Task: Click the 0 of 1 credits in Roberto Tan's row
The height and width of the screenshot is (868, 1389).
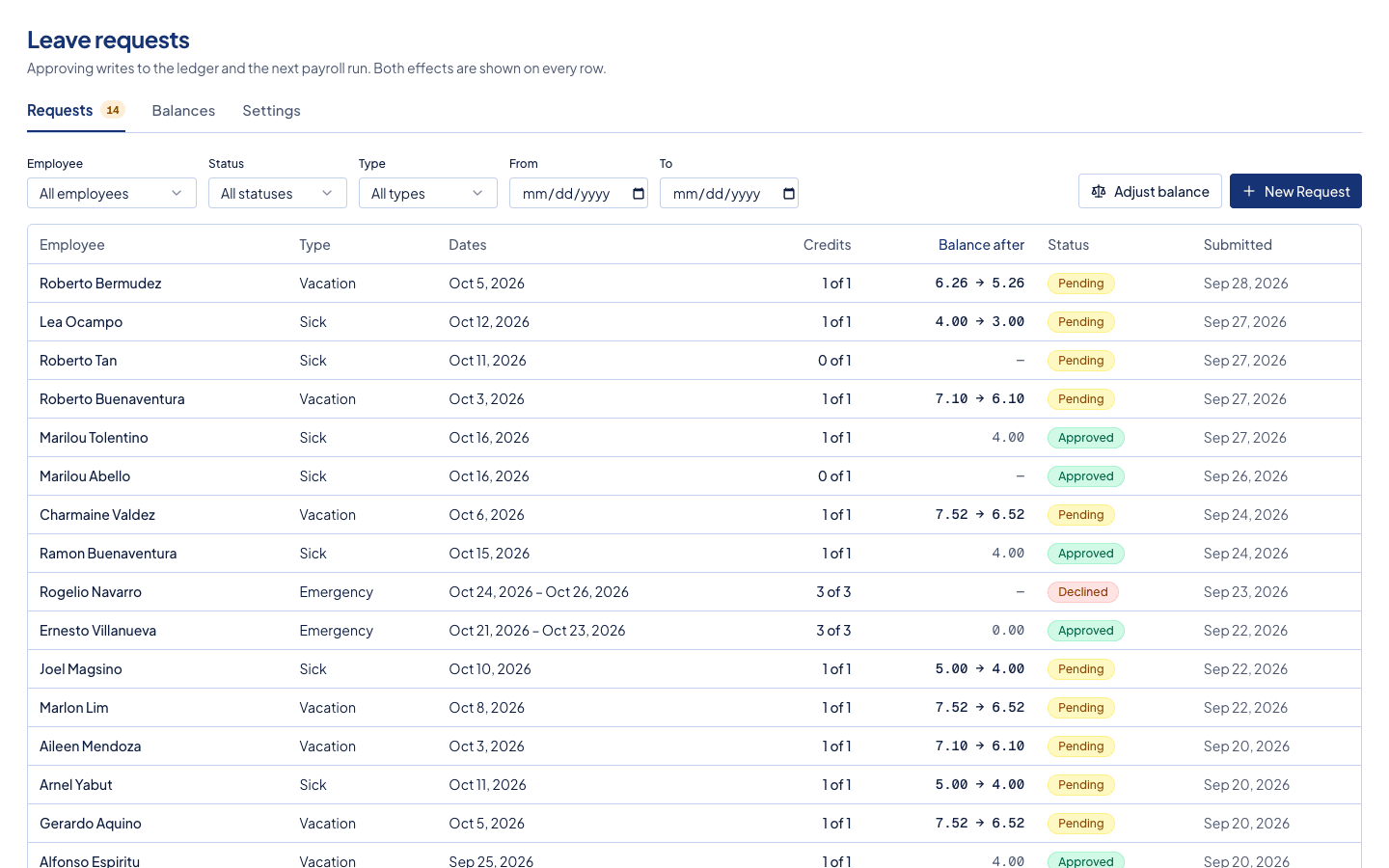Action: pyautogui.click(x=834, y=361)
